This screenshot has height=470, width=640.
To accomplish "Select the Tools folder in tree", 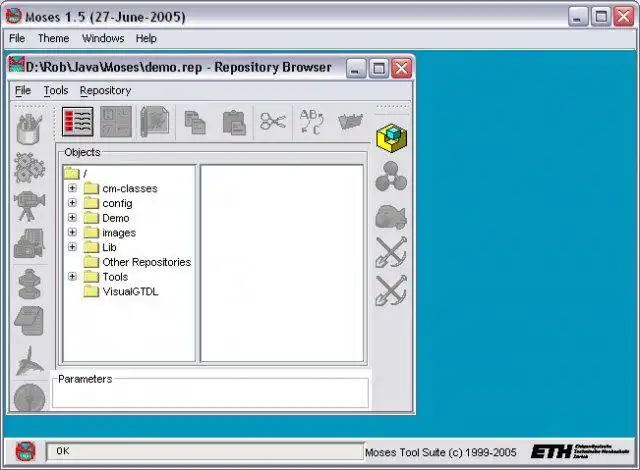I will pos(106,277).
